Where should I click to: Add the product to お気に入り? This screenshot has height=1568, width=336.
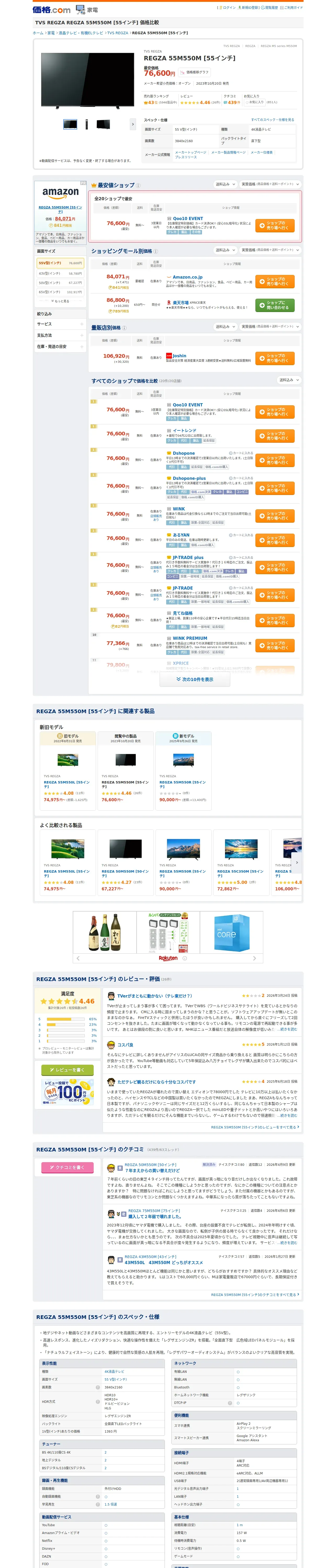(x=255, y=102)
